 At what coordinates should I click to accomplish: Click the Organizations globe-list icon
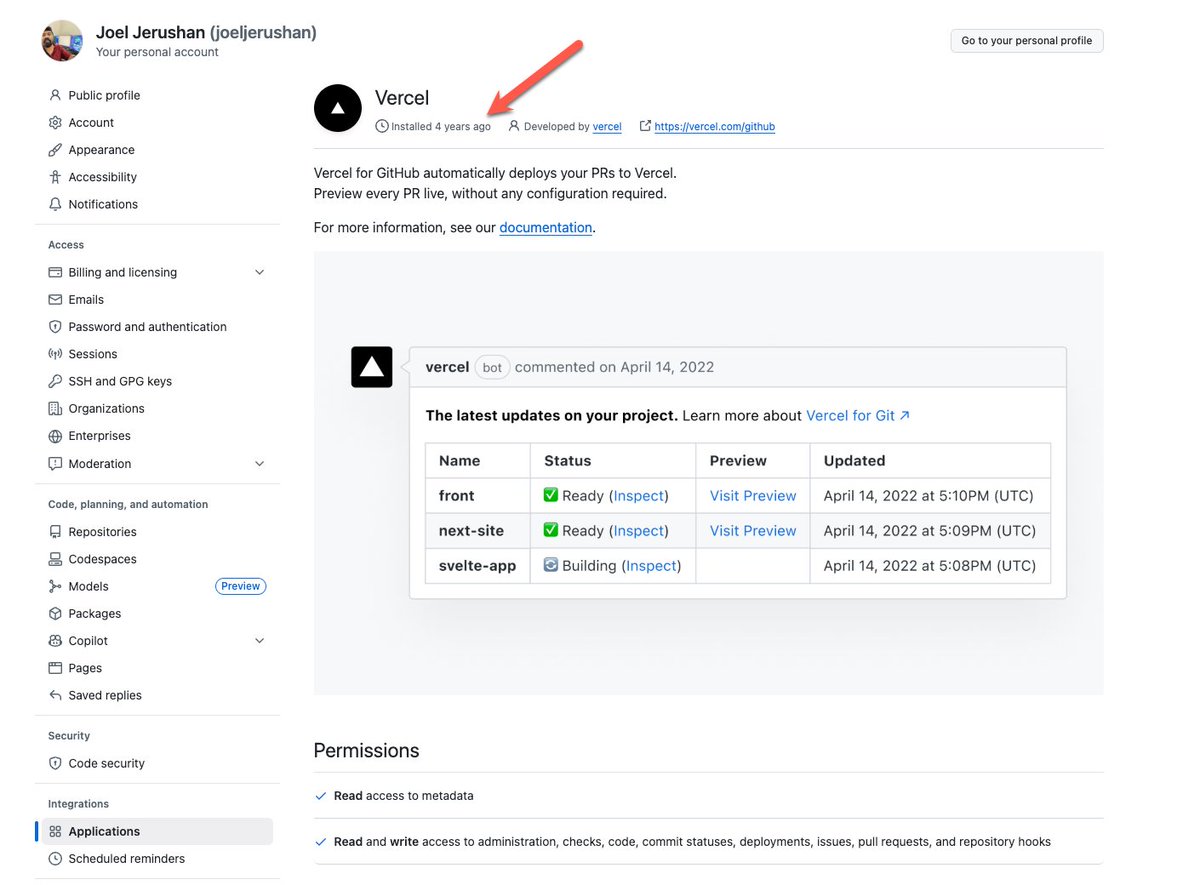click(x=55, y=408)
